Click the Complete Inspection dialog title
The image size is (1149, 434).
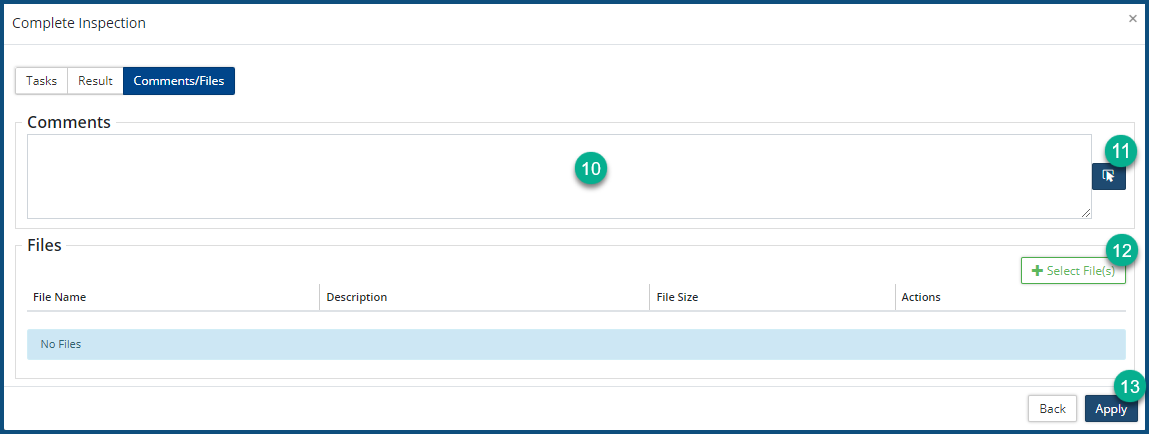click(x=78, y=22)
